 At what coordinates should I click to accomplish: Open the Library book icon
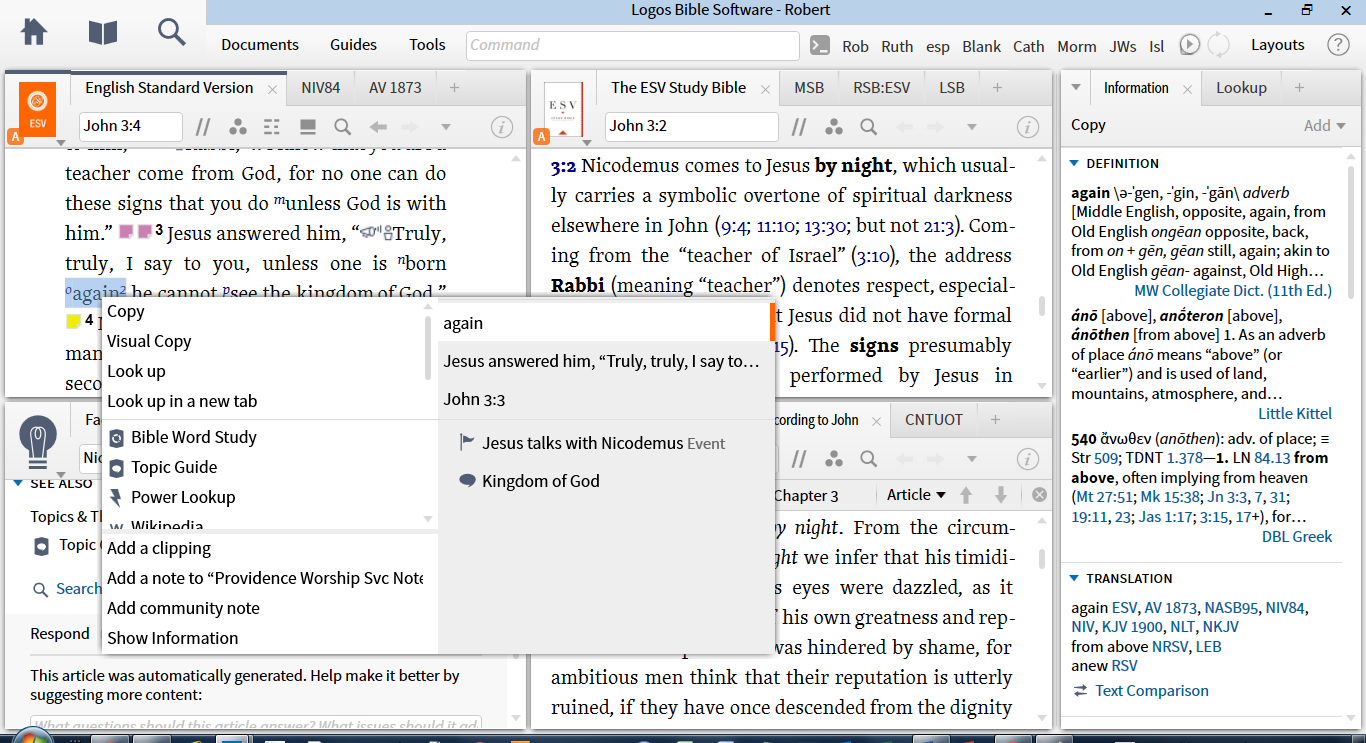pyautogui.click(x=103, y=32)
